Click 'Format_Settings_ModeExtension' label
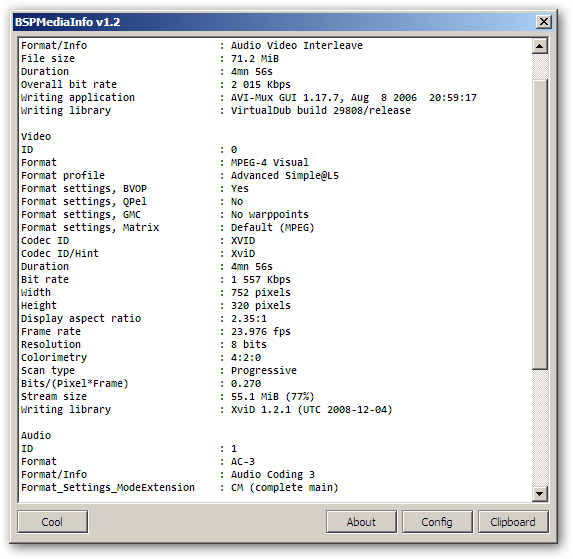Screen dimensions: 573x559 (x=108, y=488)
